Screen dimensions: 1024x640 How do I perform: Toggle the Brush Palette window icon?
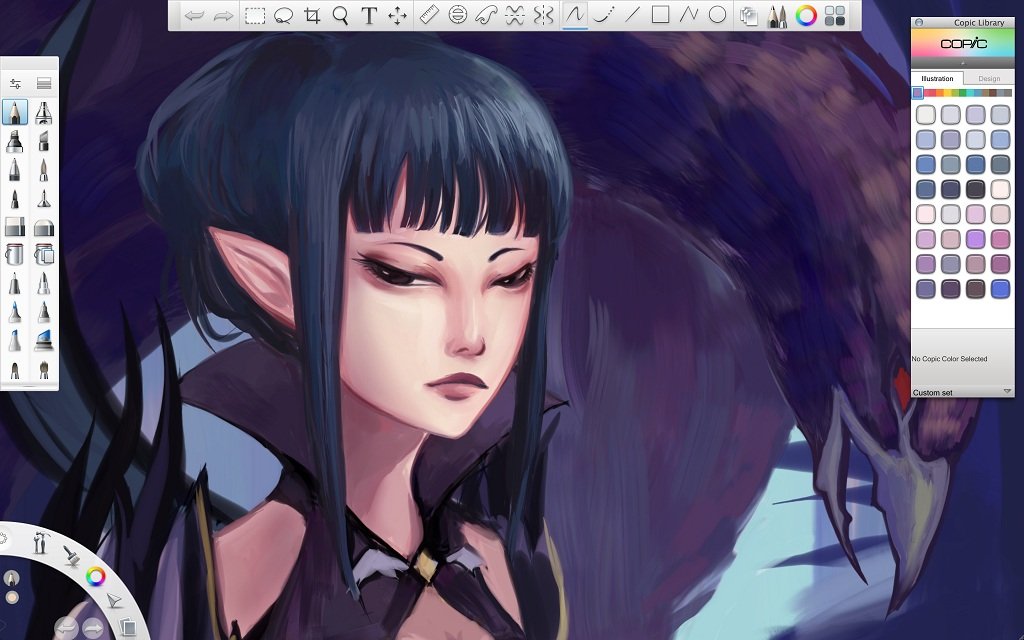coord(776,16)
